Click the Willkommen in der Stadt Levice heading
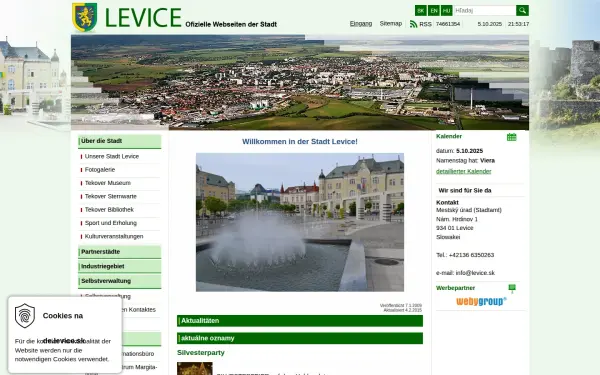Viewport: 600px width, 375px height. pos(300,142)
